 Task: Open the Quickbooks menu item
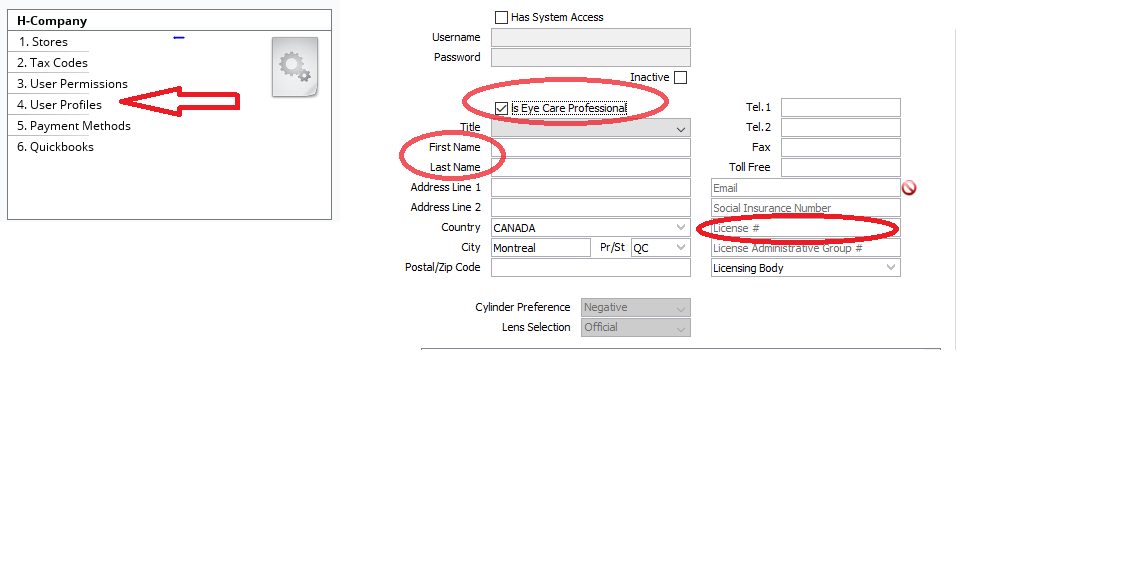point(61,147)
